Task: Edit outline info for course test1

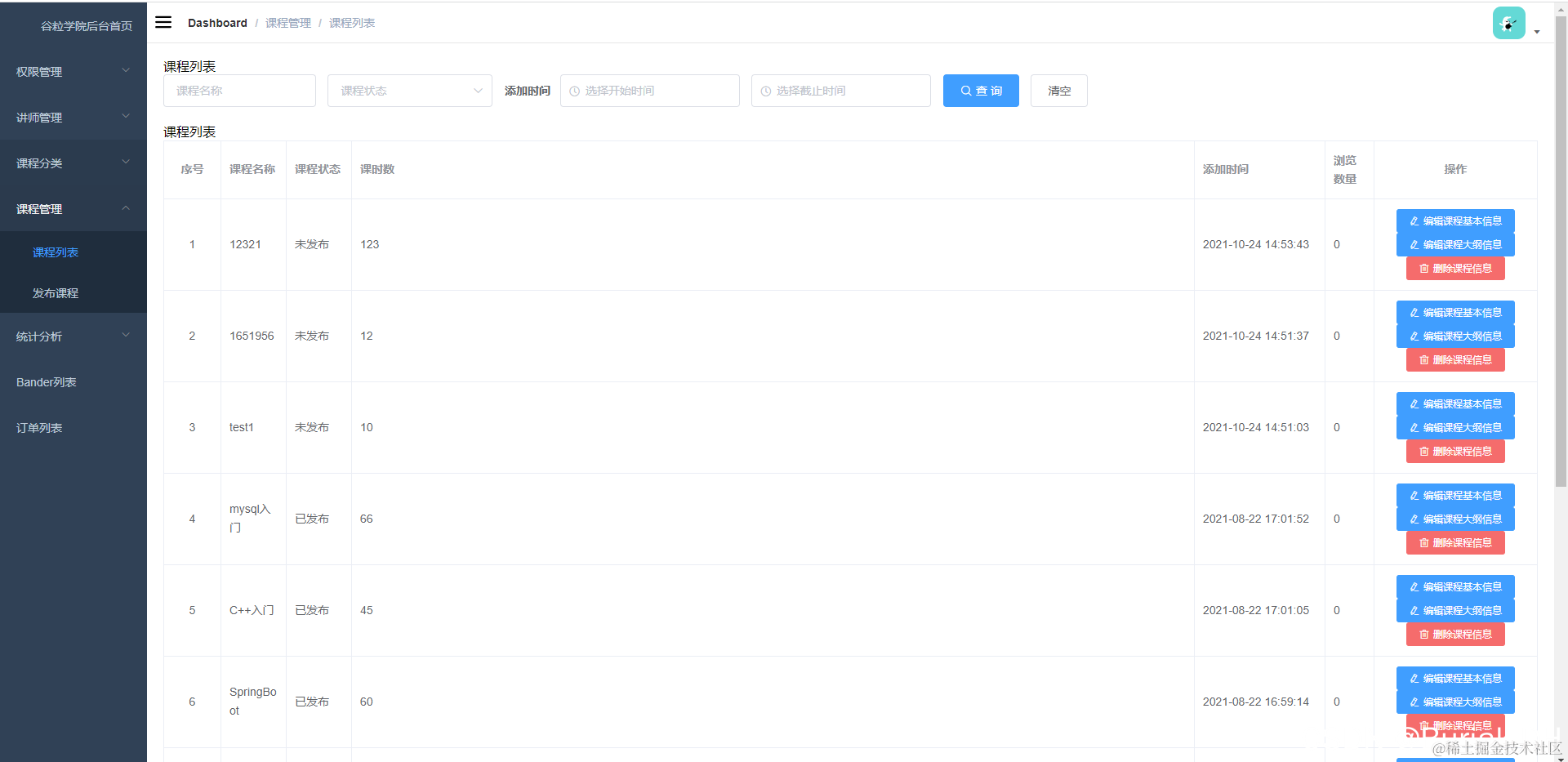Action: [x=1455, y=428]
